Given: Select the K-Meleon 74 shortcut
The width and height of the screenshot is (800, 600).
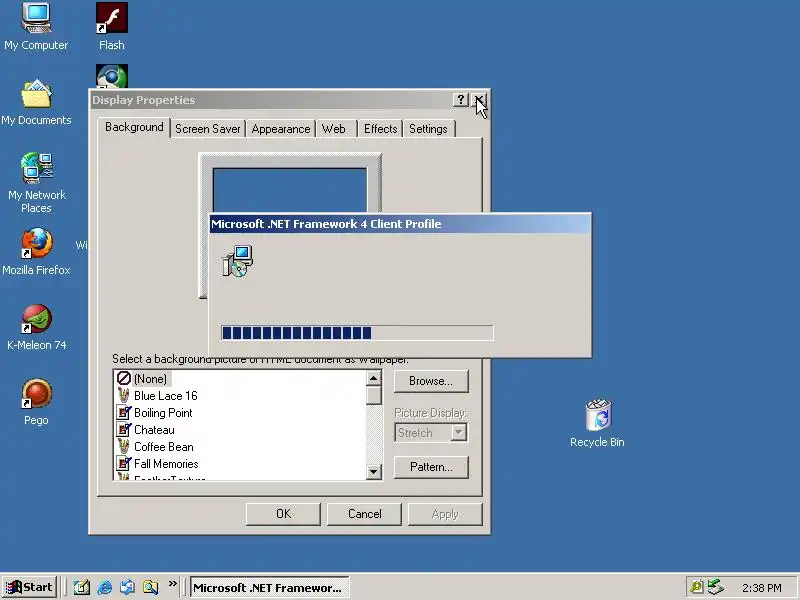Looking at the screenshot, I should pyautogui.click(x=36, y=327).
